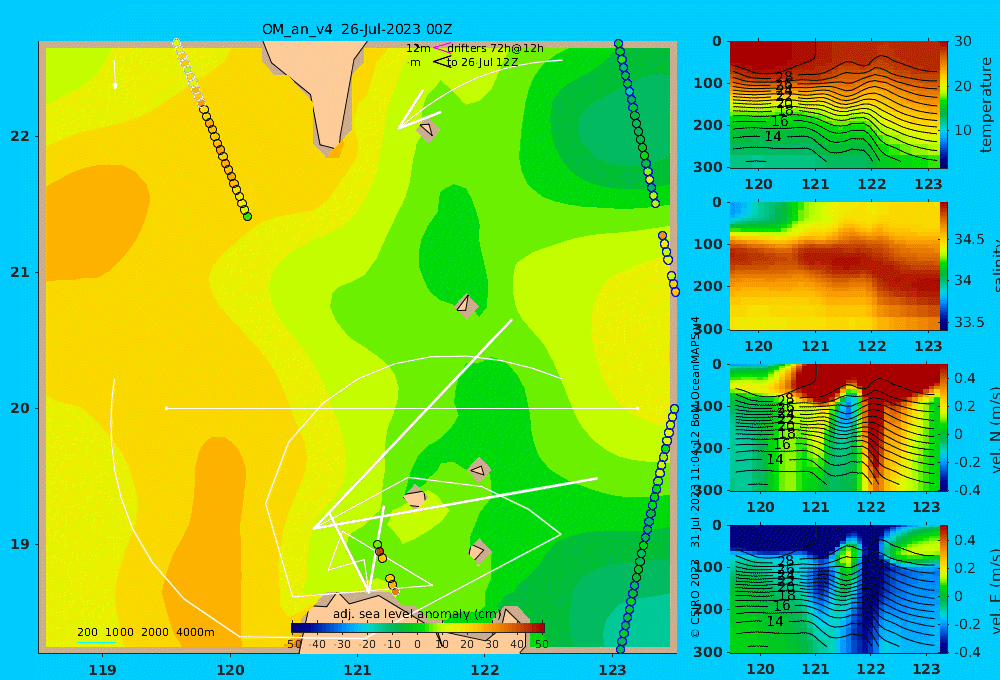Click the 'temperature' colorbar axis label

(986, 105)
